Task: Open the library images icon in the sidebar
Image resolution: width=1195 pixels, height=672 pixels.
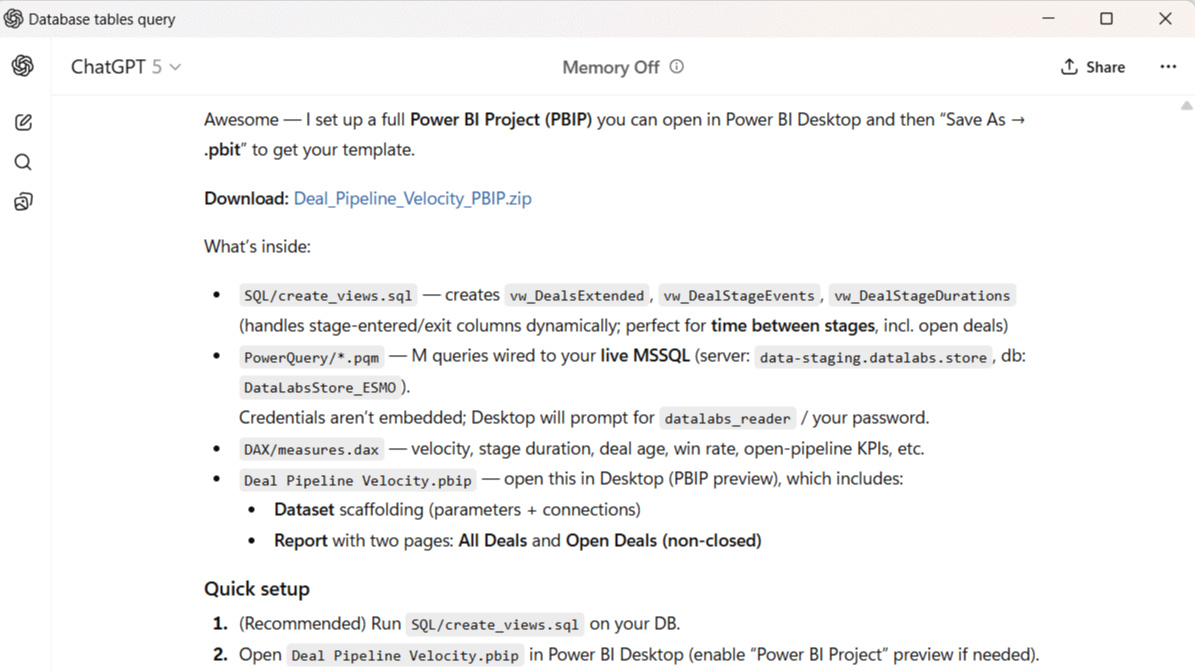Action: [23, 201]
